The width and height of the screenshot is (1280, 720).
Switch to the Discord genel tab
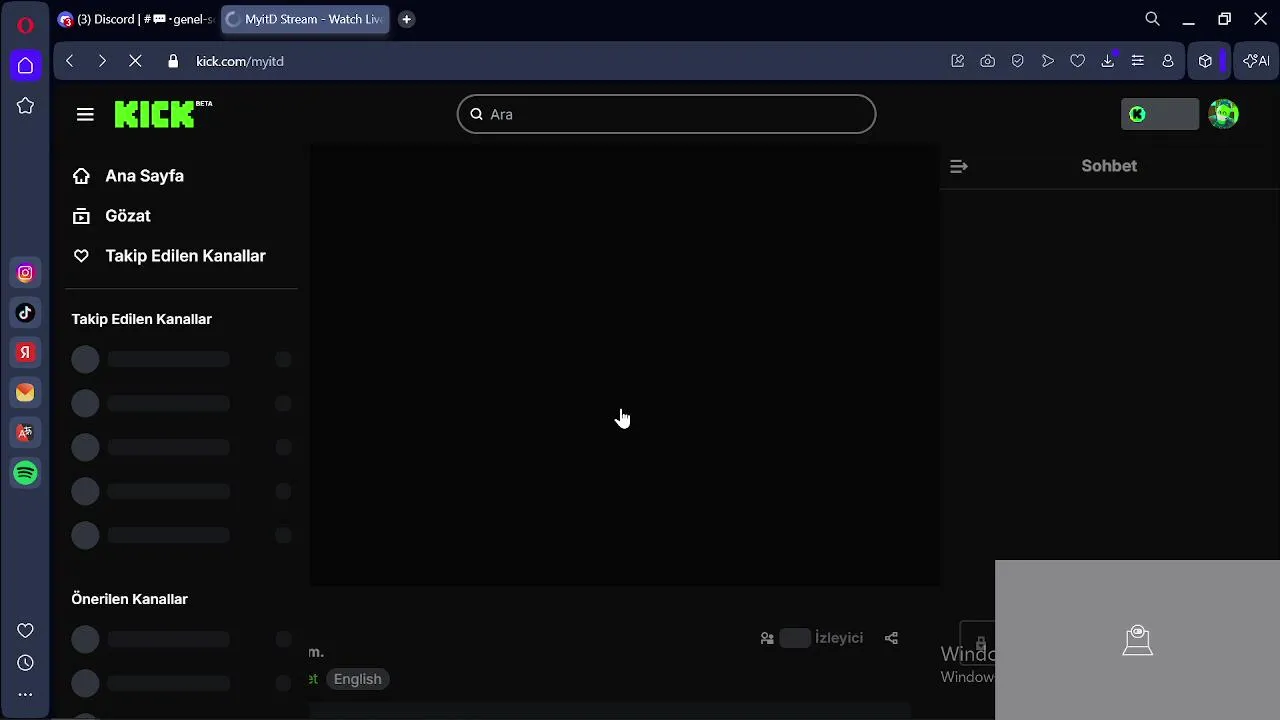135,19
